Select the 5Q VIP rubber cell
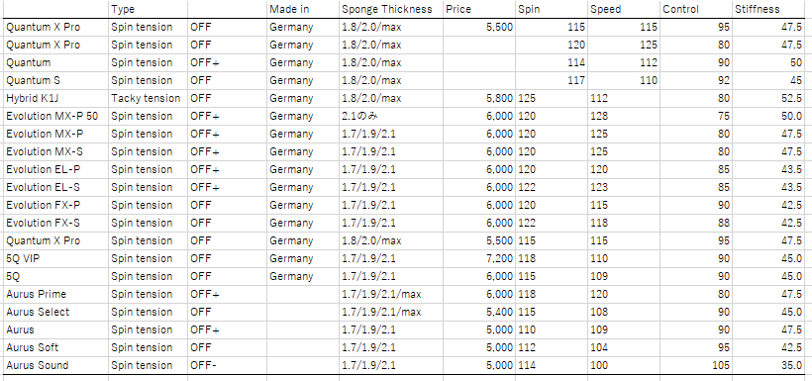 55,258
